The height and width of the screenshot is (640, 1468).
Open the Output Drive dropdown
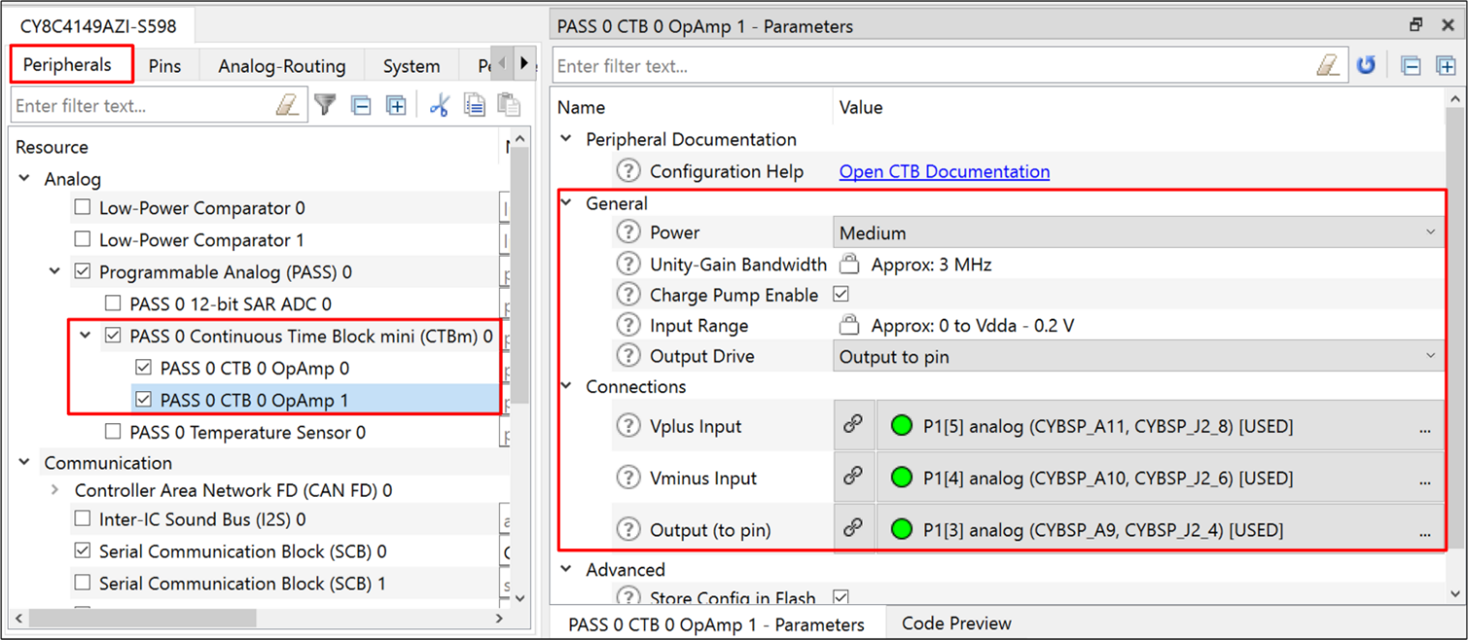1138,356
